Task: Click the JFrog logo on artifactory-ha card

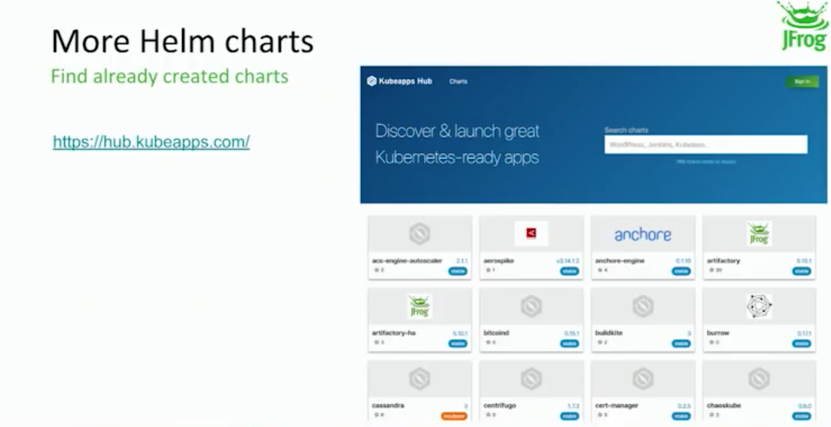Action: pos(419,306)
